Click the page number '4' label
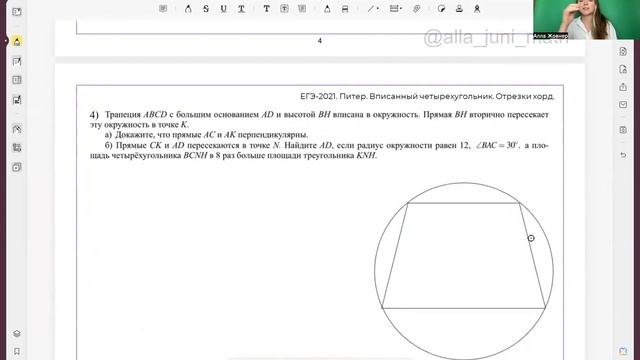Image resolution: width=640 pixels, height=360 pixels. point(320,41)
